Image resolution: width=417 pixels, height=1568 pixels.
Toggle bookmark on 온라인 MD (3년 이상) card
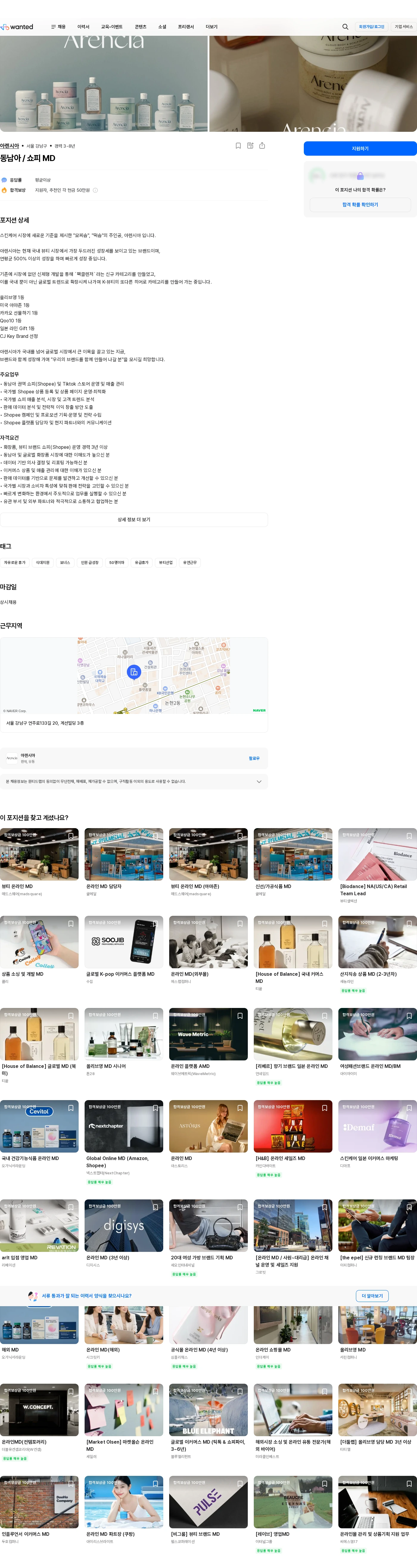(x=155, y=1207)
